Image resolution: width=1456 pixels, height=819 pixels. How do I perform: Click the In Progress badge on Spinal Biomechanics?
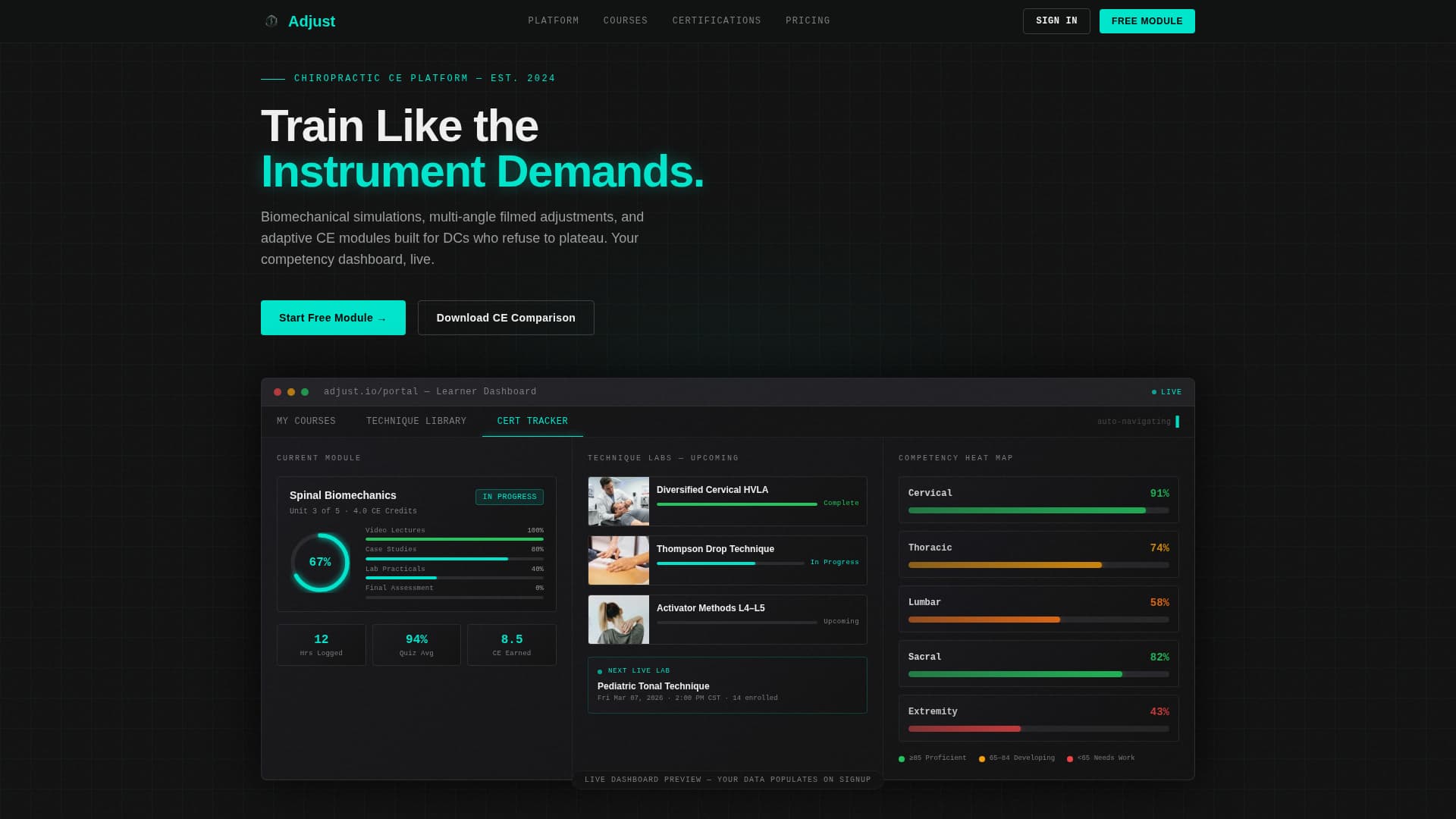point(510,497)
